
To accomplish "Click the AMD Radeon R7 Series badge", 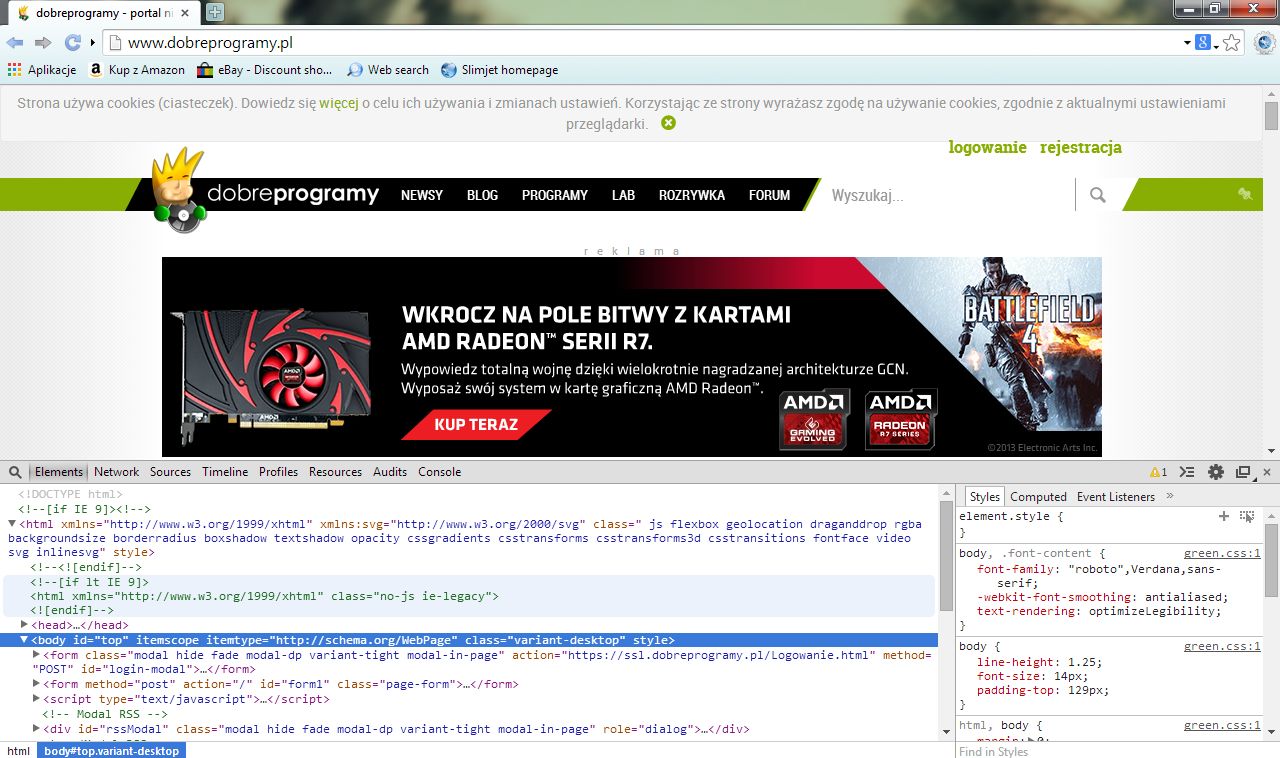I will point(901,419).
